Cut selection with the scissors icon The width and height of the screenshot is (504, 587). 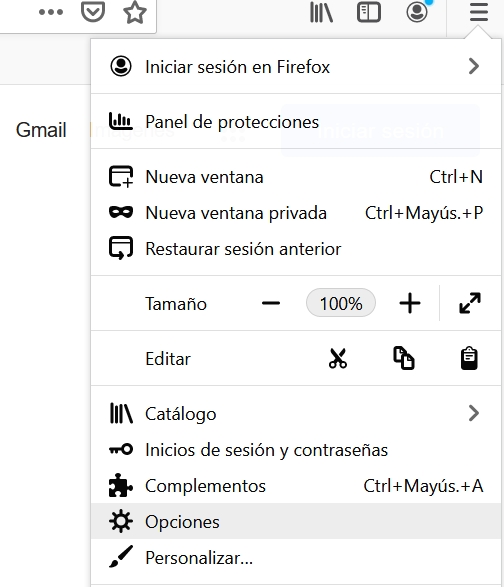[x=338, y=358]
